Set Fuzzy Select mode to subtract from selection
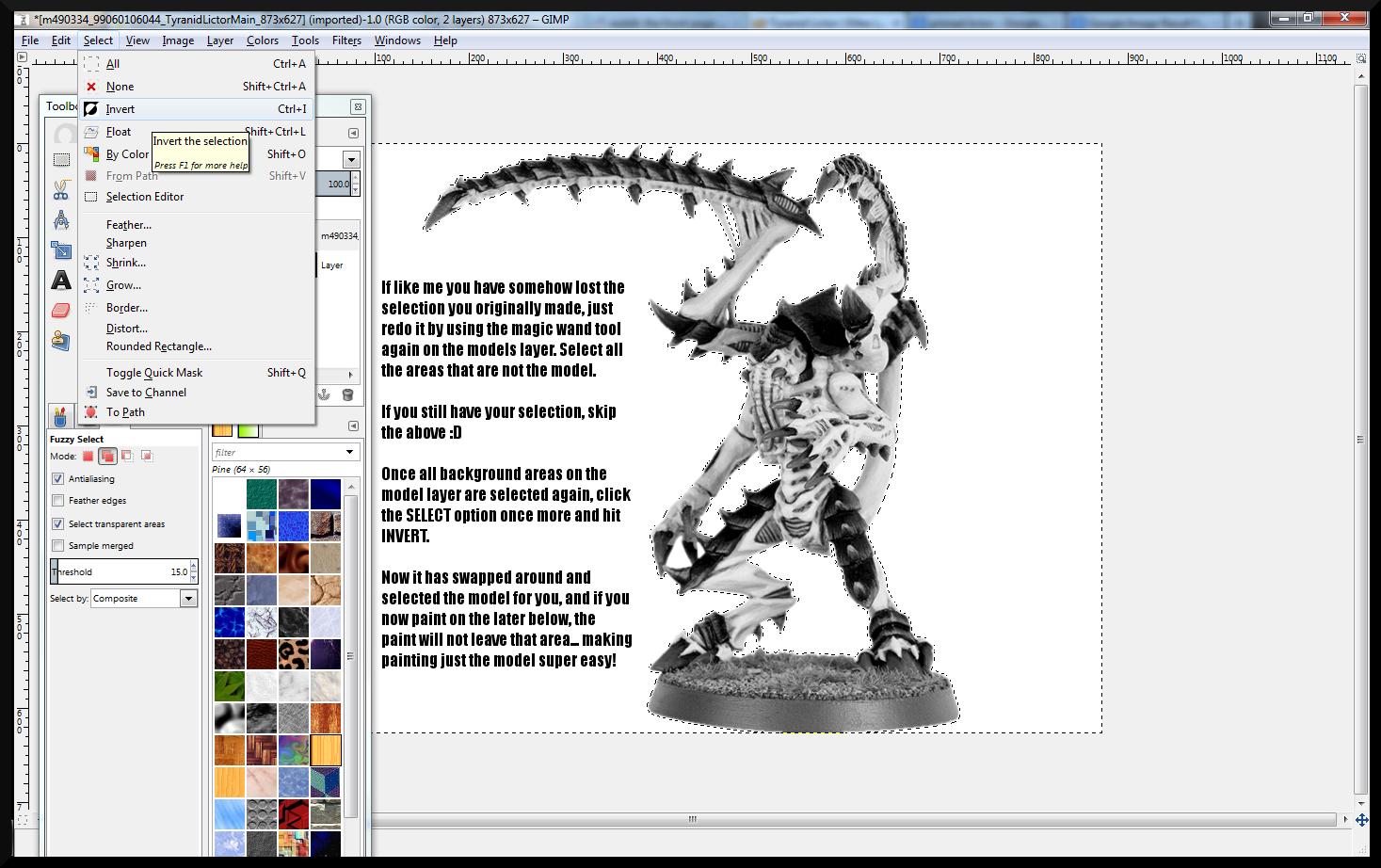This screenshot has height=868, width=1381. click(x=127, y=456)
